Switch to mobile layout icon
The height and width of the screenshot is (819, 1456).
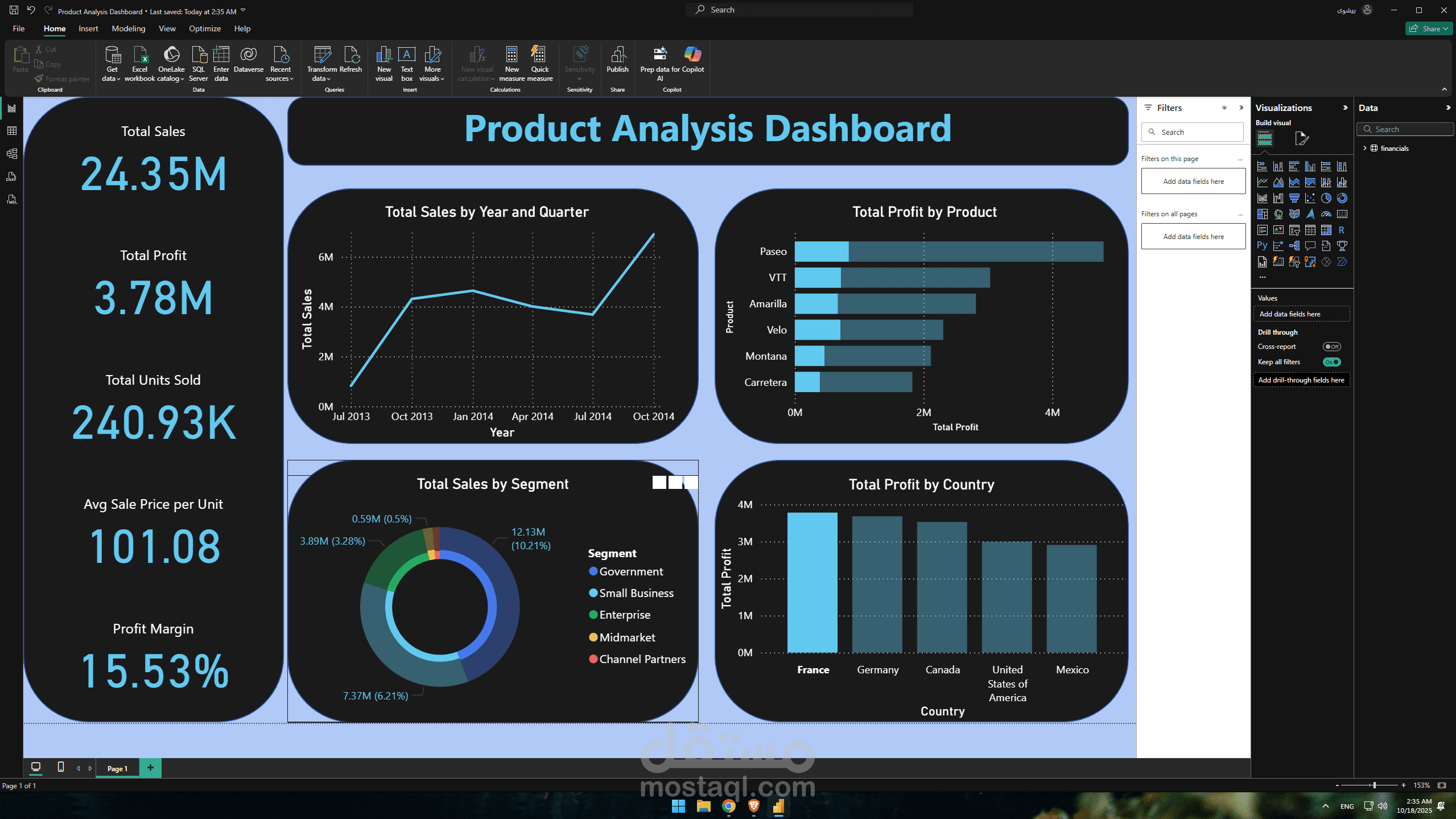tap(61, 767)
